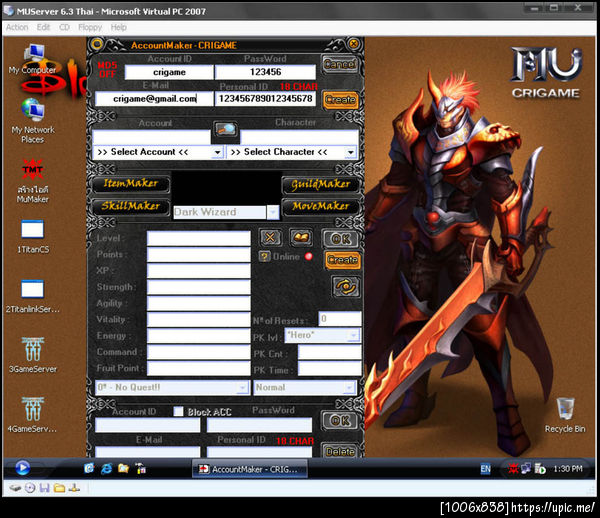Launch Internet Explorer from quick launch

(x=106, y=468)
